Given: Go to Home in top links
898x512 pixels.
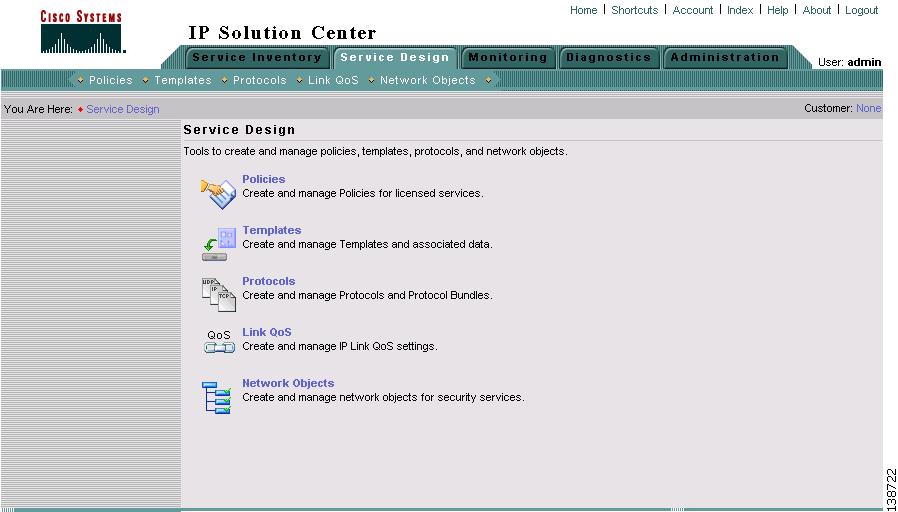Looking at the screenshot, I should pyautogui.click(x=584, y=10).
